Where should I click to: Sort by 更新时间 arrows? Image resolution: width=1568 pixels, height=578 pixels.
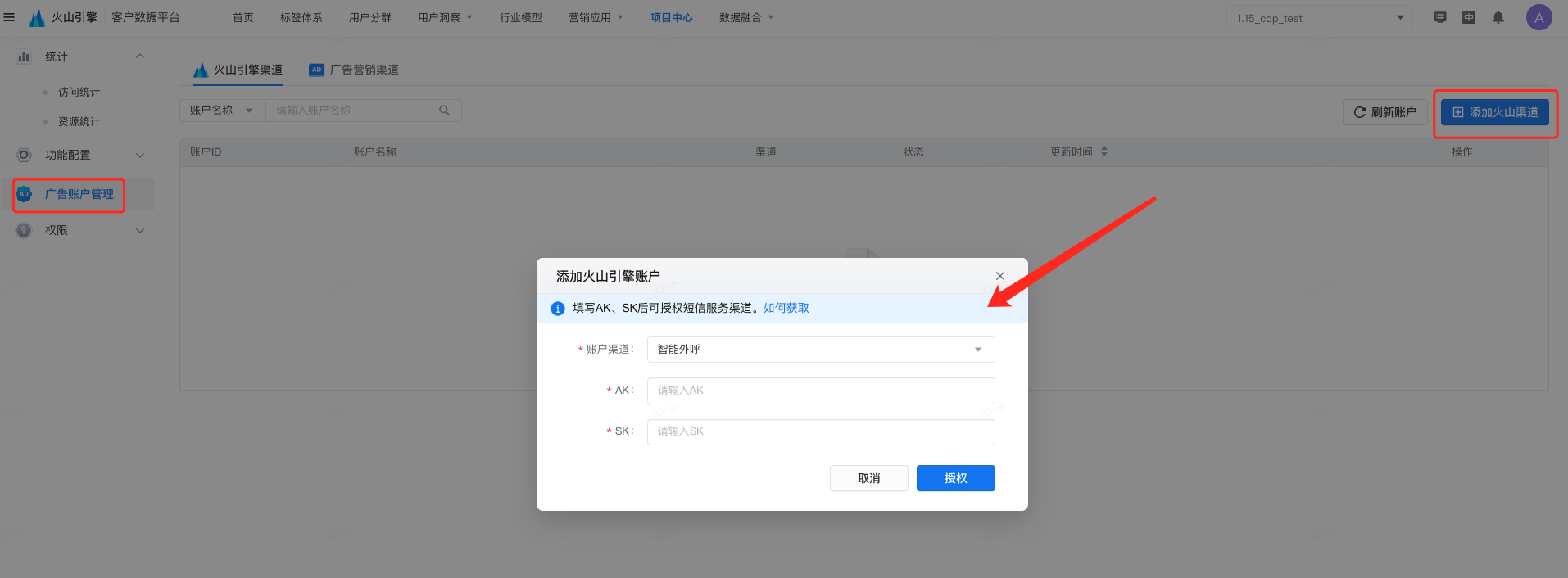pos(1104,151)
